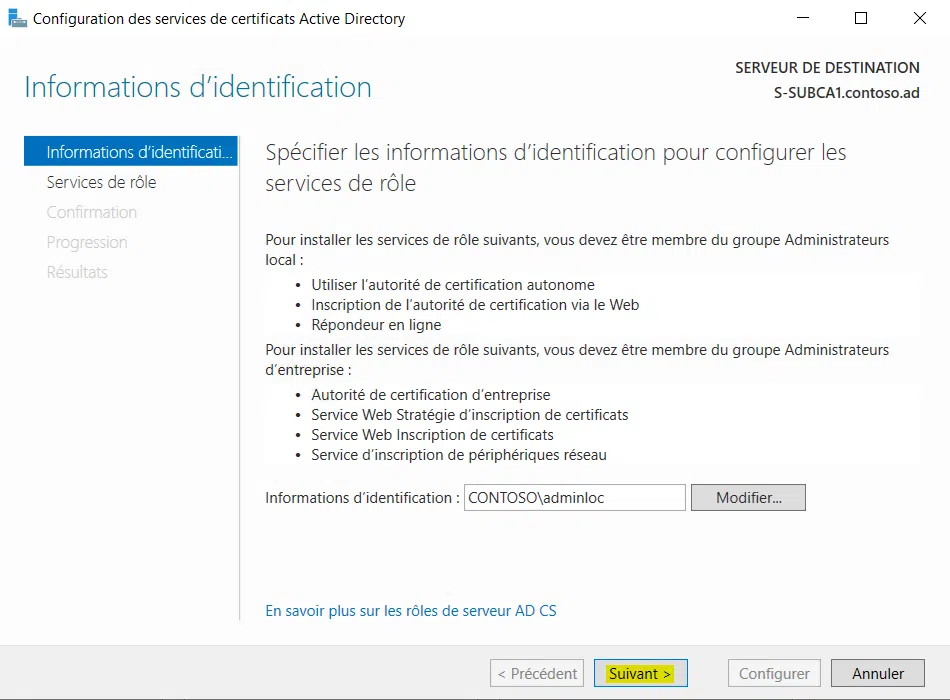The image size is (950, 700).
Task: Click the SERVEUR DE DESTINATION header text
Action: 828,67
